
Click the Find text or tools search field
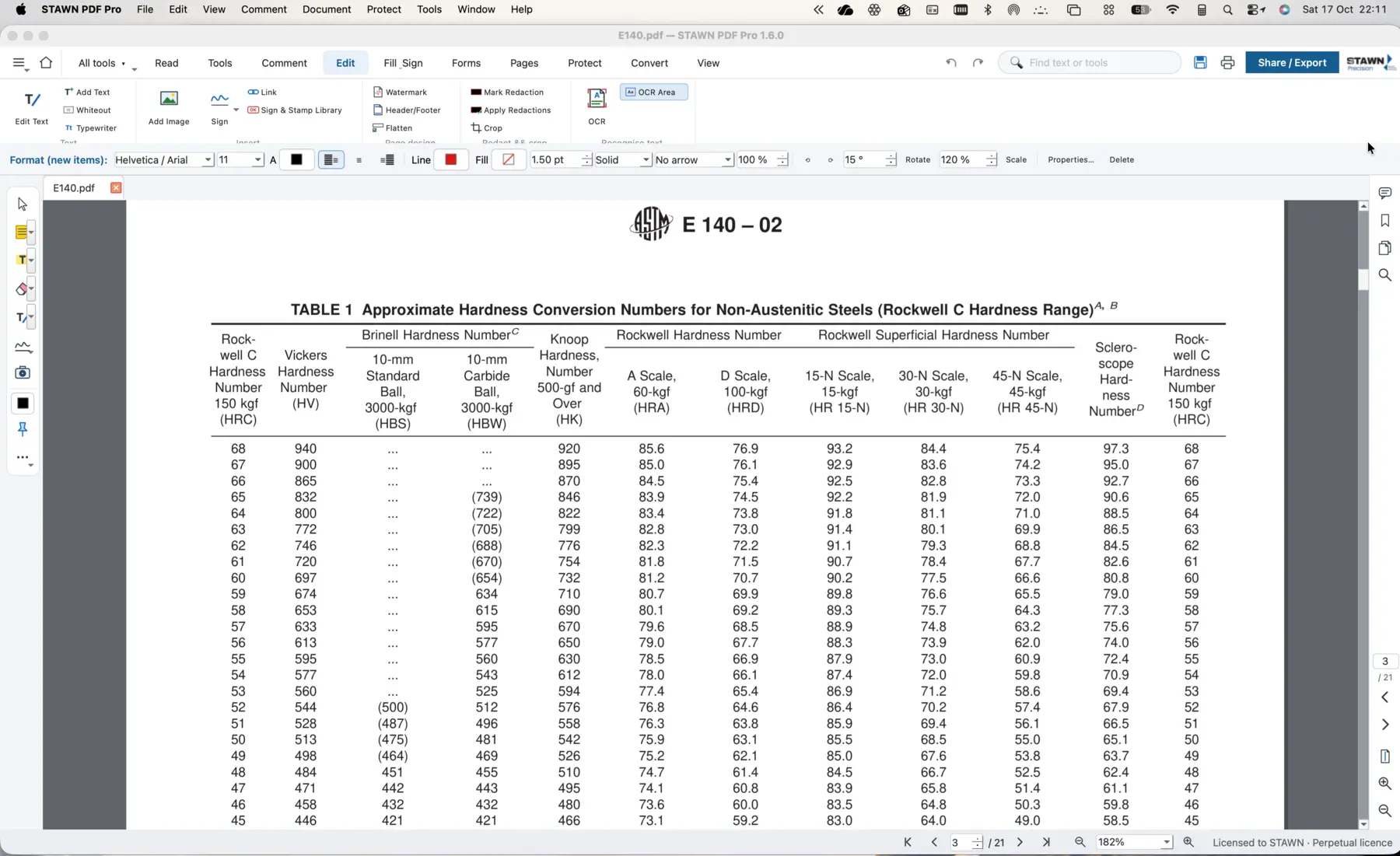pyautogui.click(x=1090, y=63)
